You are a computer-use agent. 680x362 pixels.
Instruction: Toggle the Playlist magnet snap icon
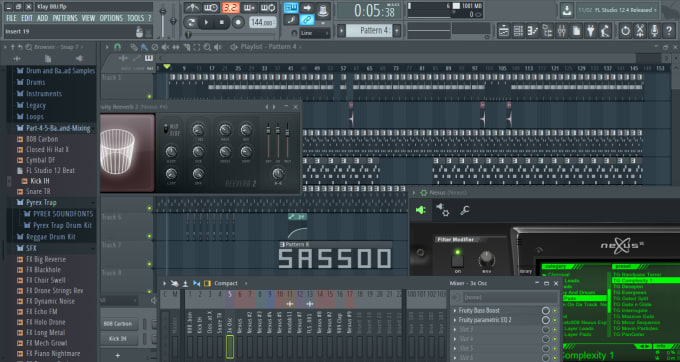pyautogui.click(x=117, y=47)
